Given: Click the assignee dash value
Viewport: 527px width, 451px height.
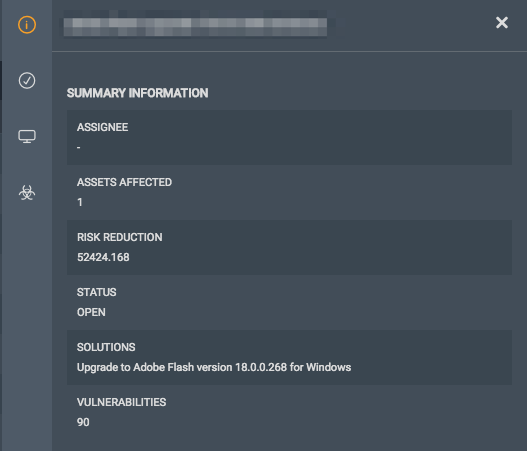Looking at the screenshot, I should click(x=79, y=147).
